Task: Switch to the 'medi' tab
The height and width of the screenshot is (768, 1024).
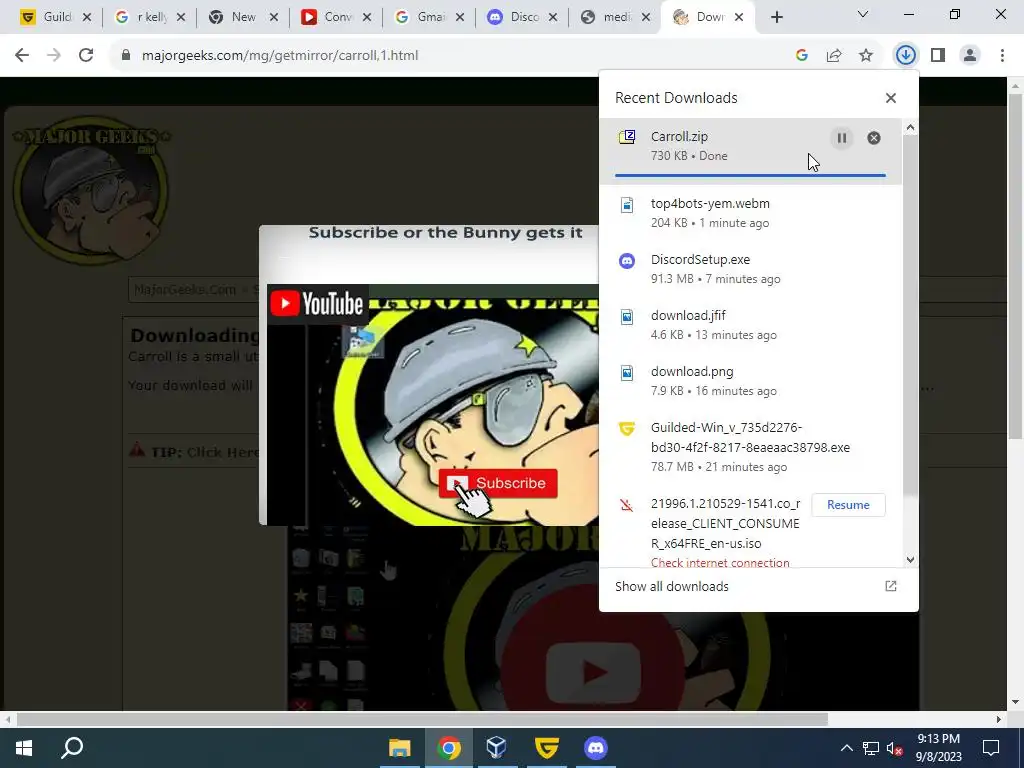Action: click(x=616, y=18)
